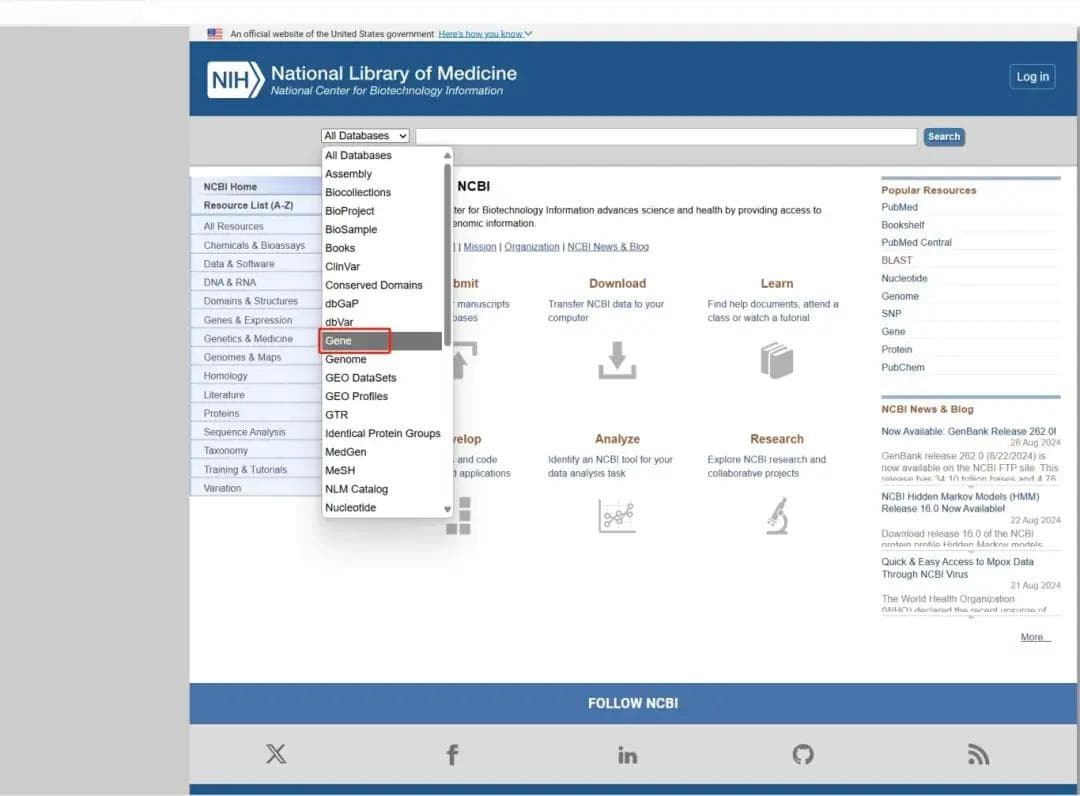The width and height of the screenshot is (1080, 796).
Task: Open SNP in Popular Resources
Action: (x=891, y=313)
